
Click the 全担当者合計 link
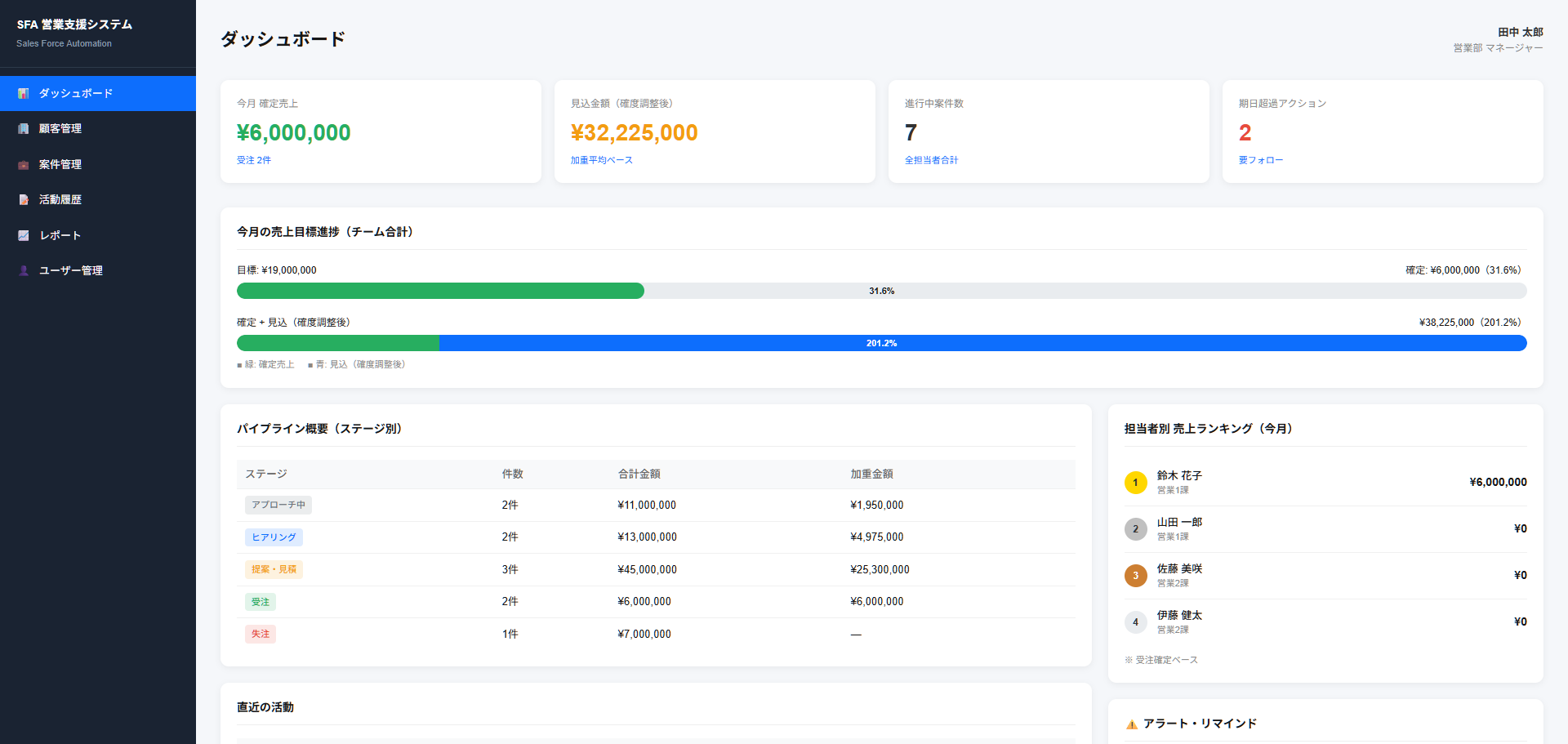click(932, 160)
